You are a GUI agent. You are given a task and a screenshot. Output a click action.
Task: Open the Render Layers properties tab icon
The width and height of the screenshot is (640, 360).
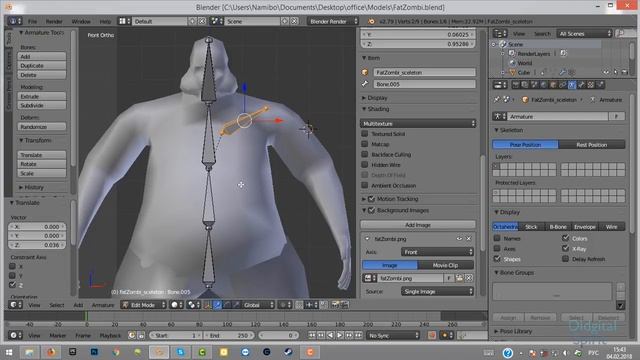pyautogui.click(x=525, y=85)
